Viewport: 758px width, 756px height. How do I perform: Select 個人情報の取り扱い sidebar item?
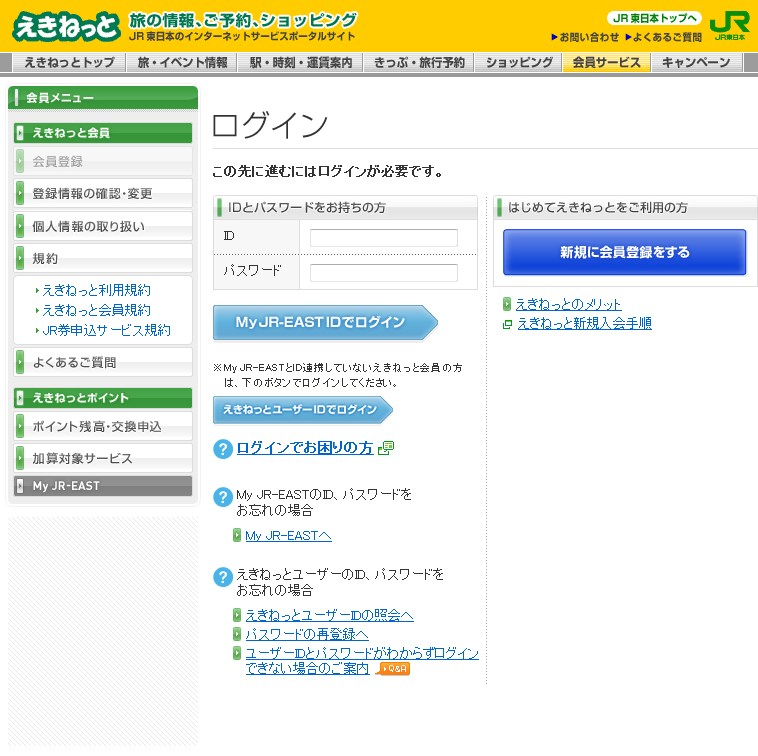click(103, 226)
